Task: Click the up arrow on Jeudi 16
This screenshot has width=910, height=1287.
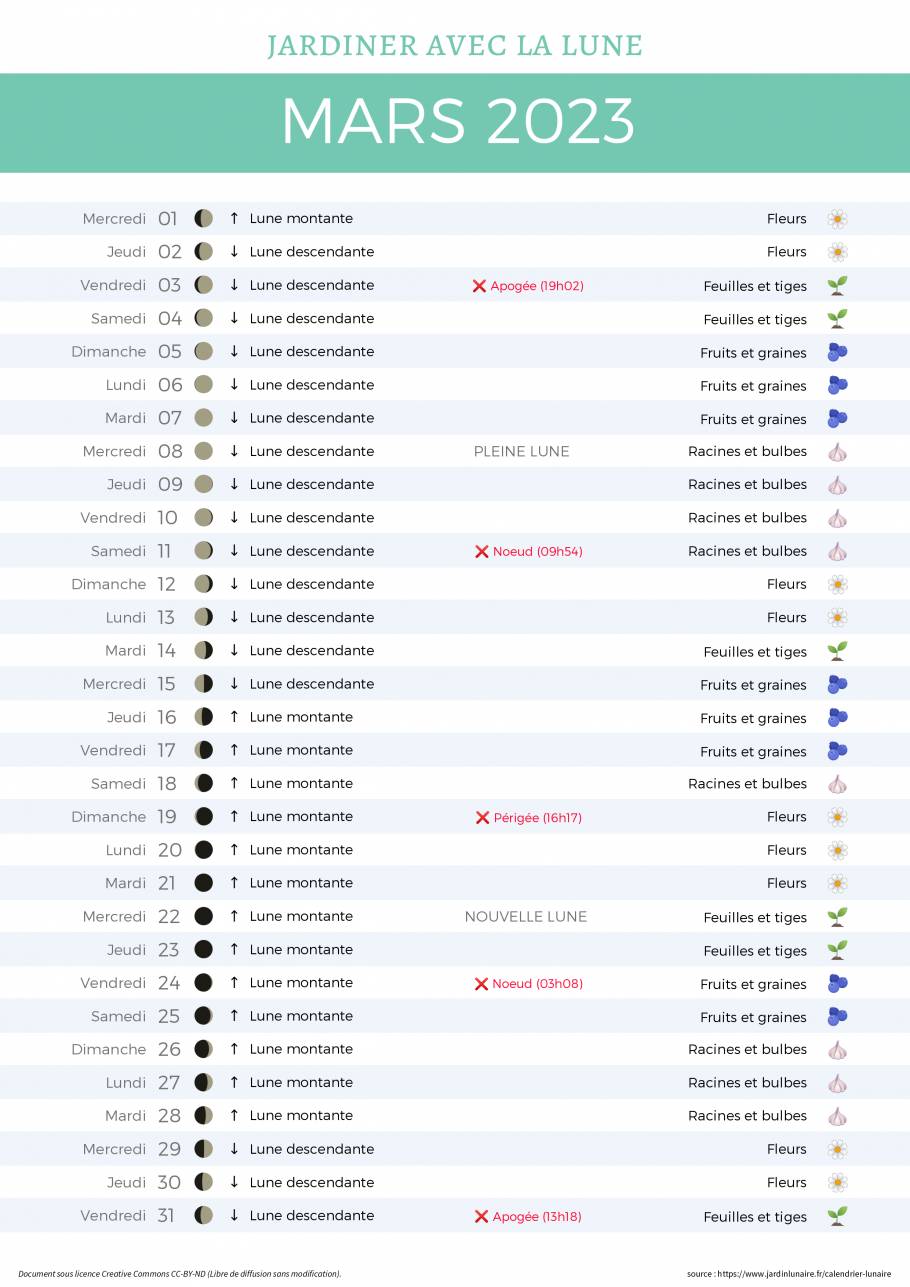Action: coord(234,717)
